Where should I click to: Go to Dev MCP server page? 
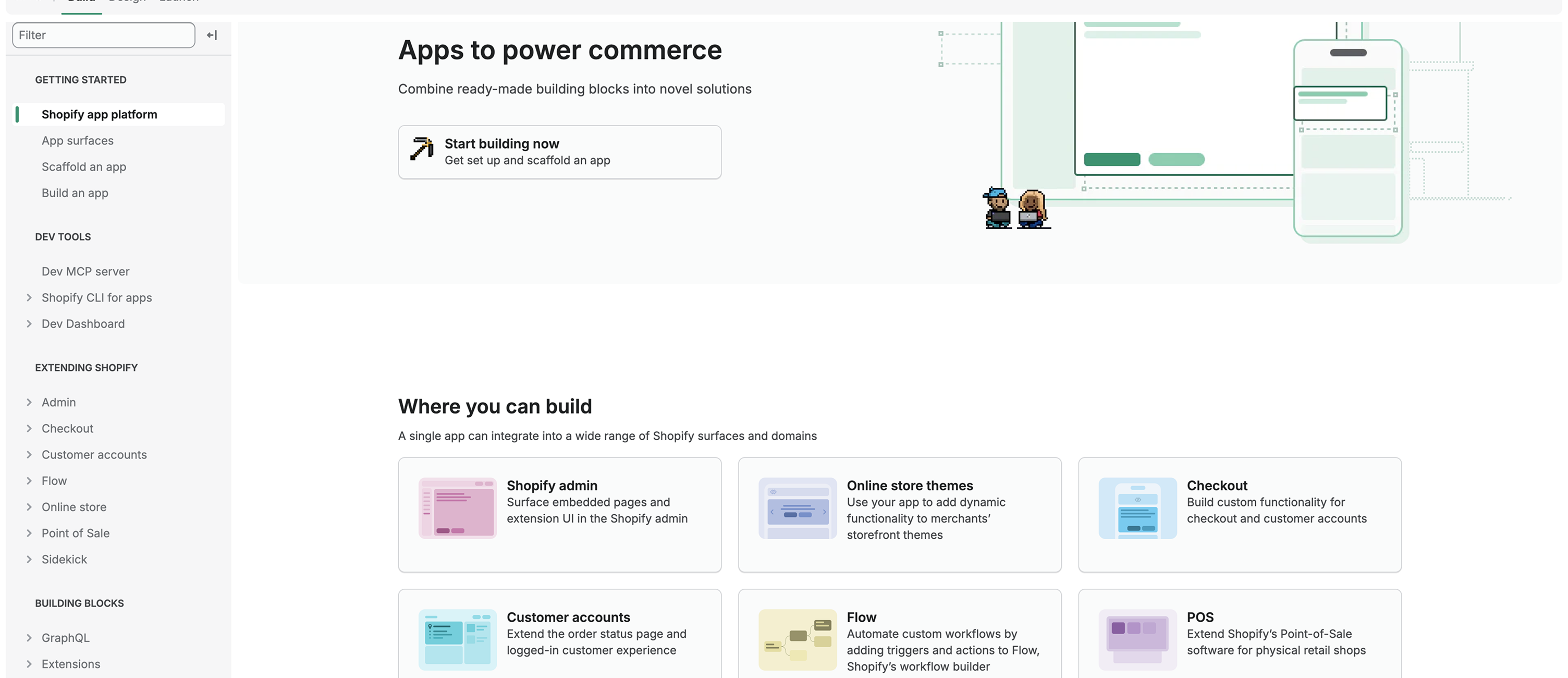click(x=85, y=272)
